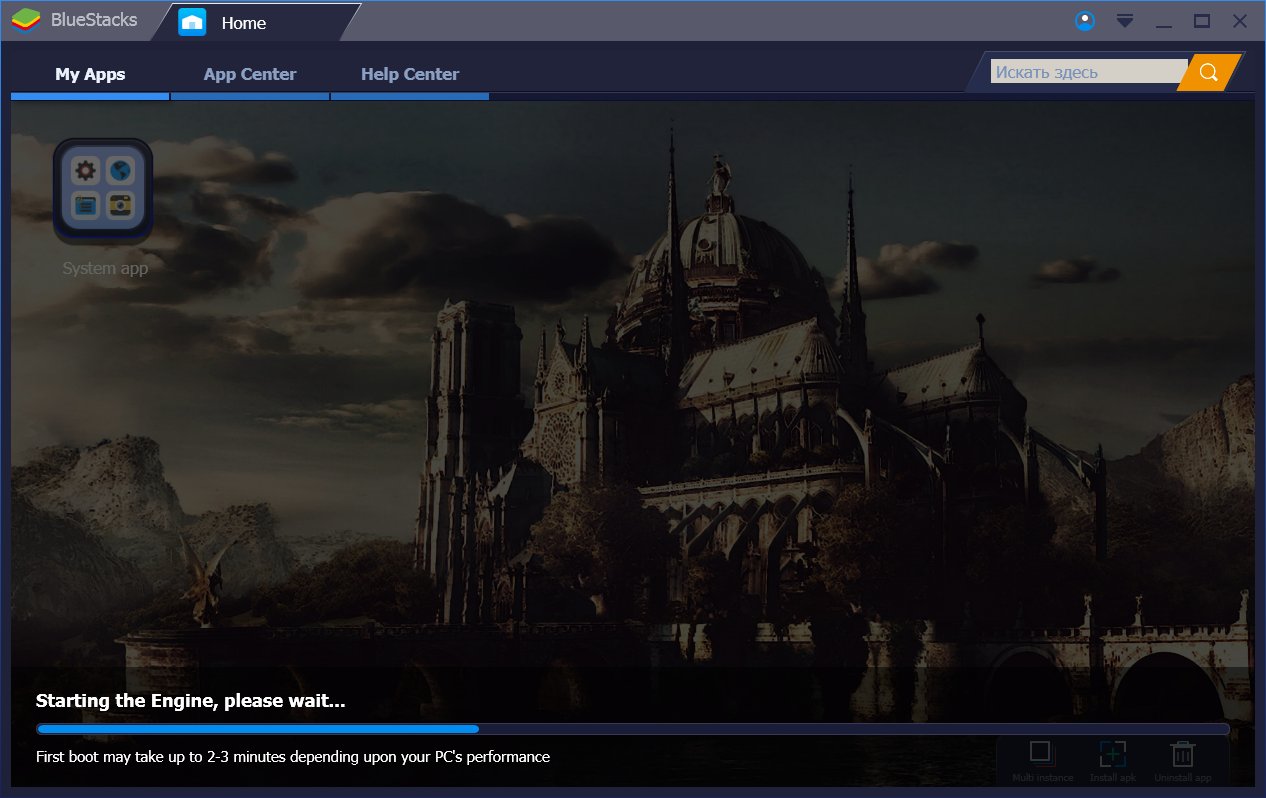This screenshot has width=1266, height=798.
Task: Select the Home window tab label
Action: coord(244,22)
